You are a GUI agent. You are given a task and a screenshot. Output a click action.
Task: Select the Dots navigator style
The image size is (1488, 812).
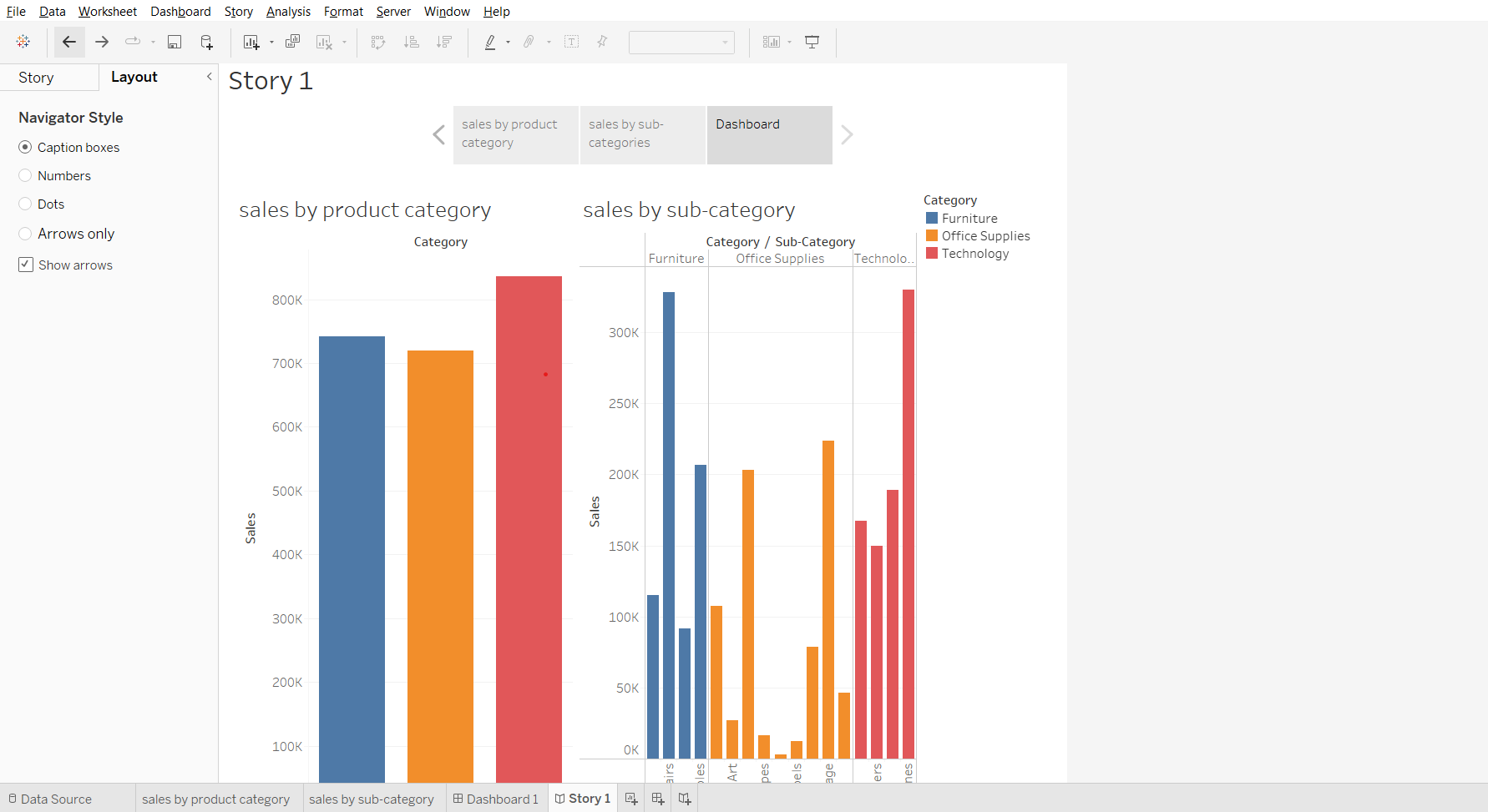point(25,204)
